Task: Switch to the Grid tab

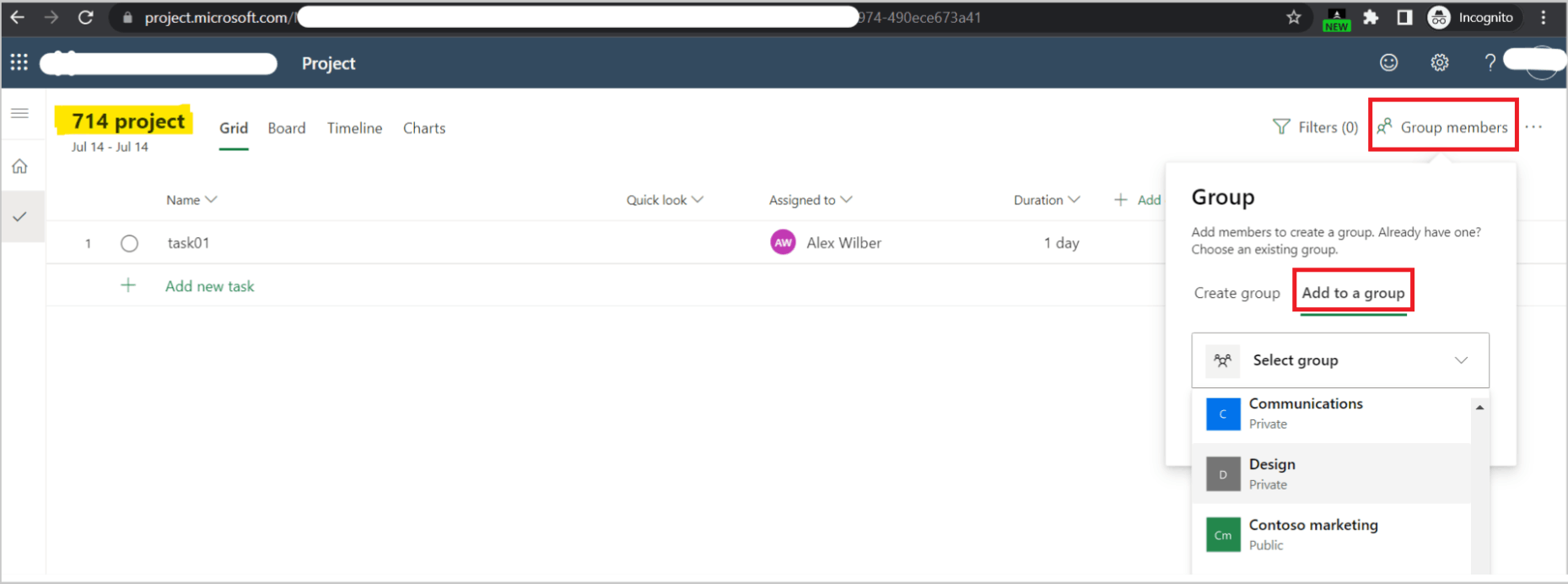Action: [234, 128]
